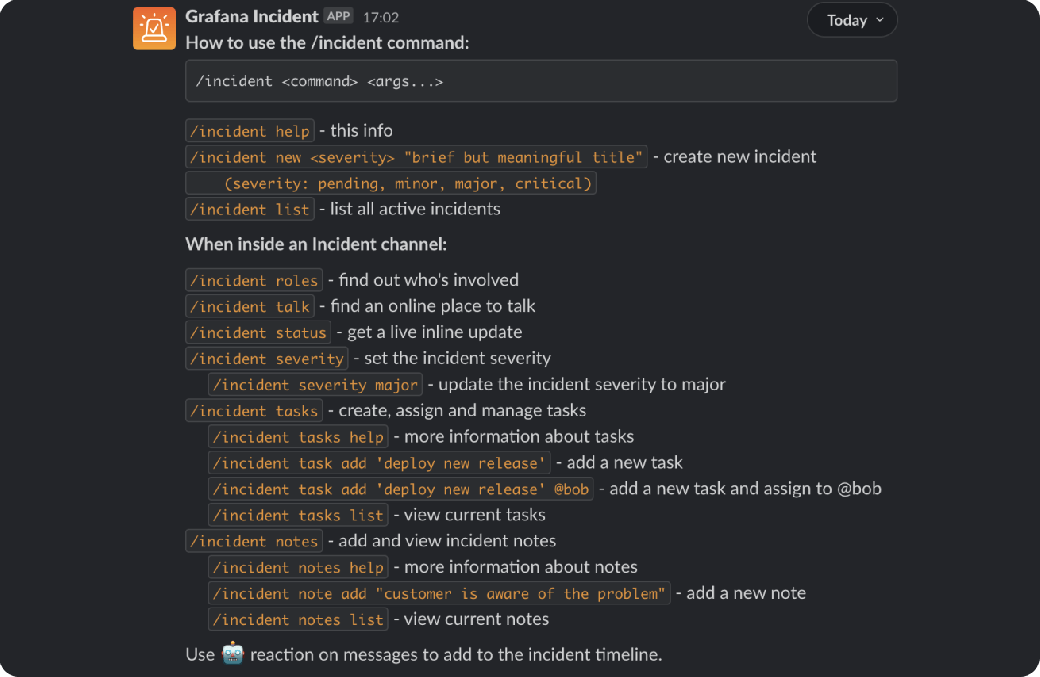Click the /incident severity command snippet

266,358
